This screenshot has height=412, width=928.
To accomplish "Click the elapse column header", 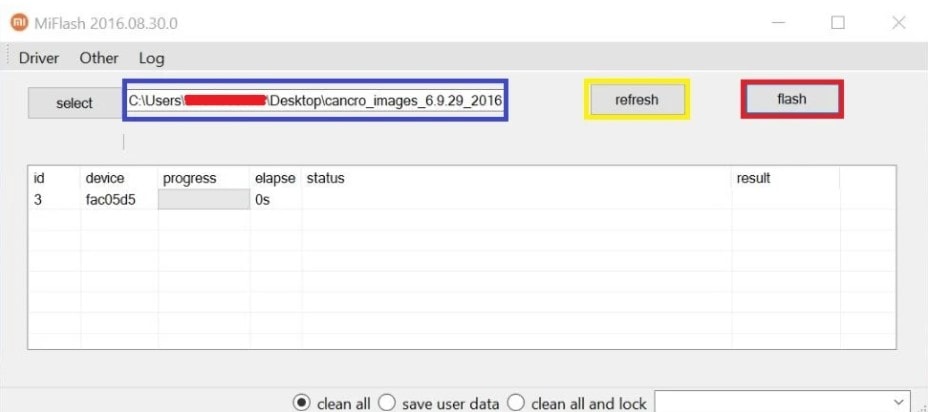I will (276, 178).
